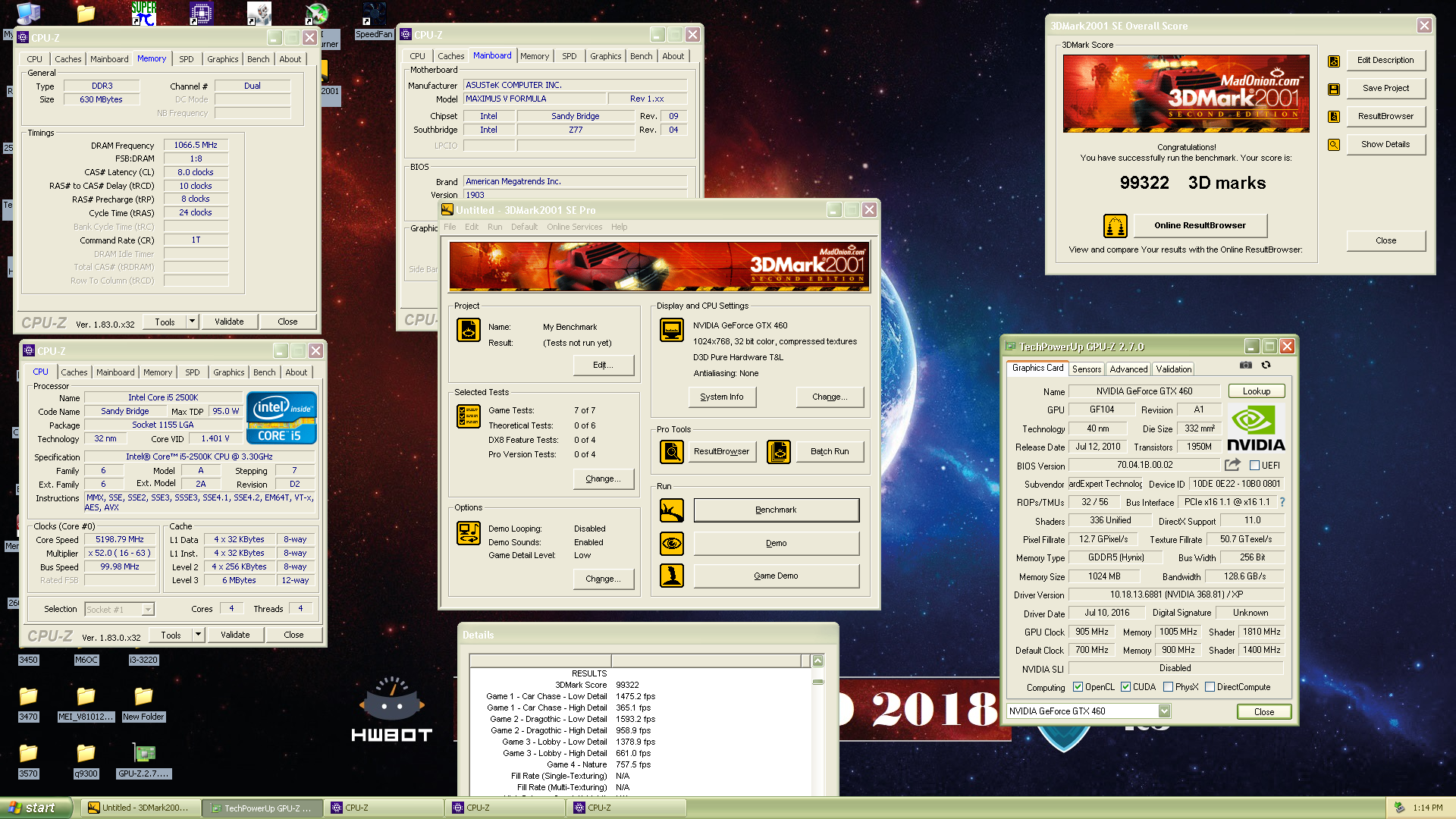
Task: Select the About tab in Mainboard CPU-Z window
Action: tap(673, 56)
